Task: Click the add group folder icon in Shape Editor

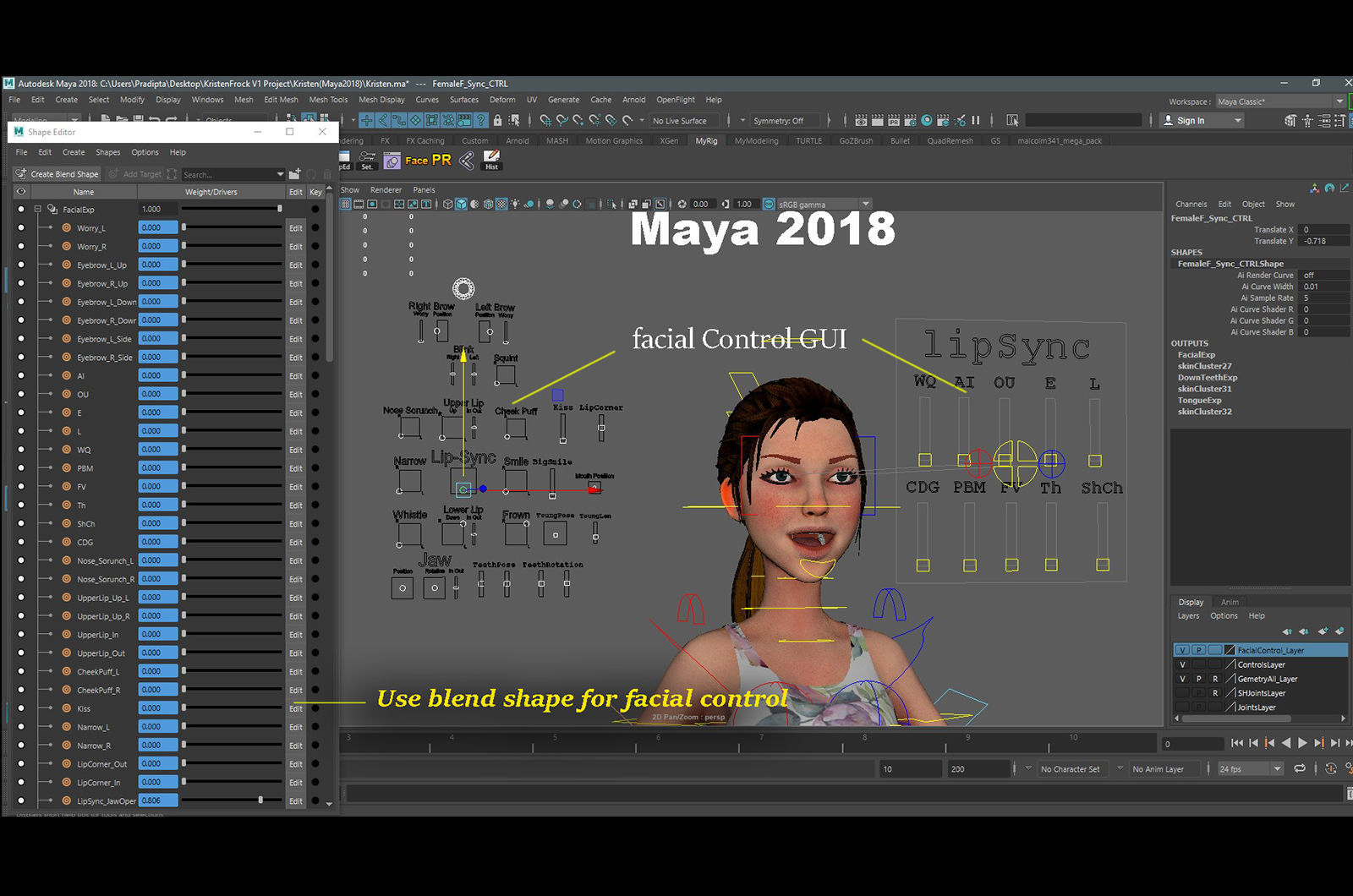Action: [x=294, y=174]
